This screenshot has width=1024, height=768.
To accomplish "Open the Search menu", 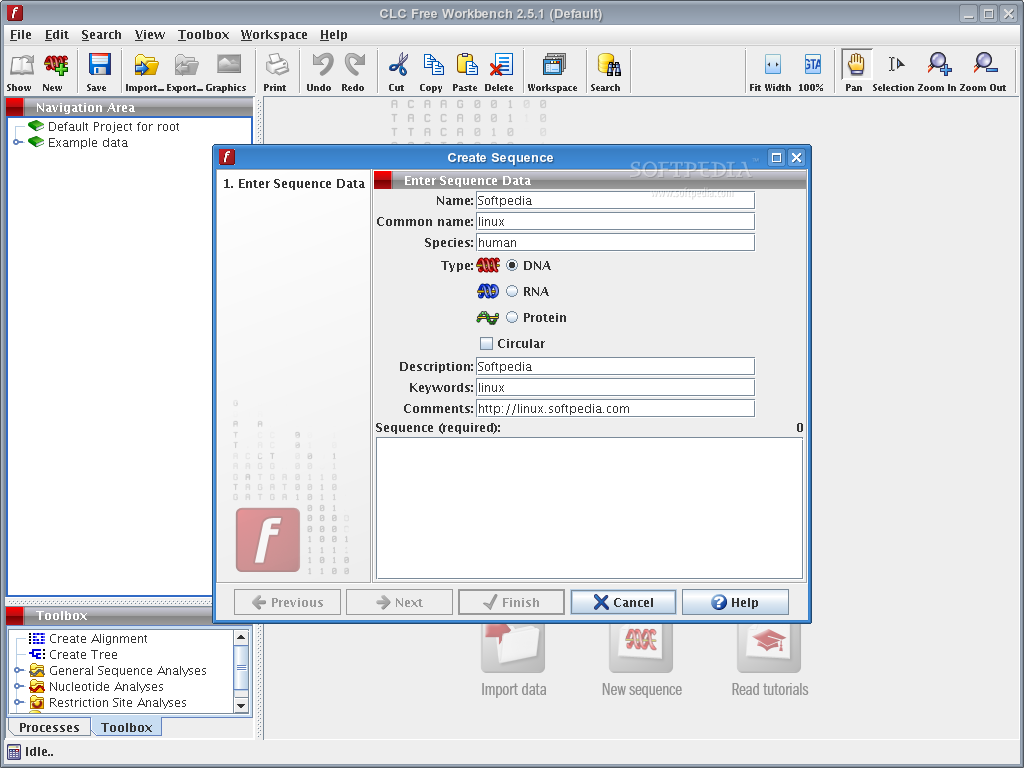I will click(101, 35).
